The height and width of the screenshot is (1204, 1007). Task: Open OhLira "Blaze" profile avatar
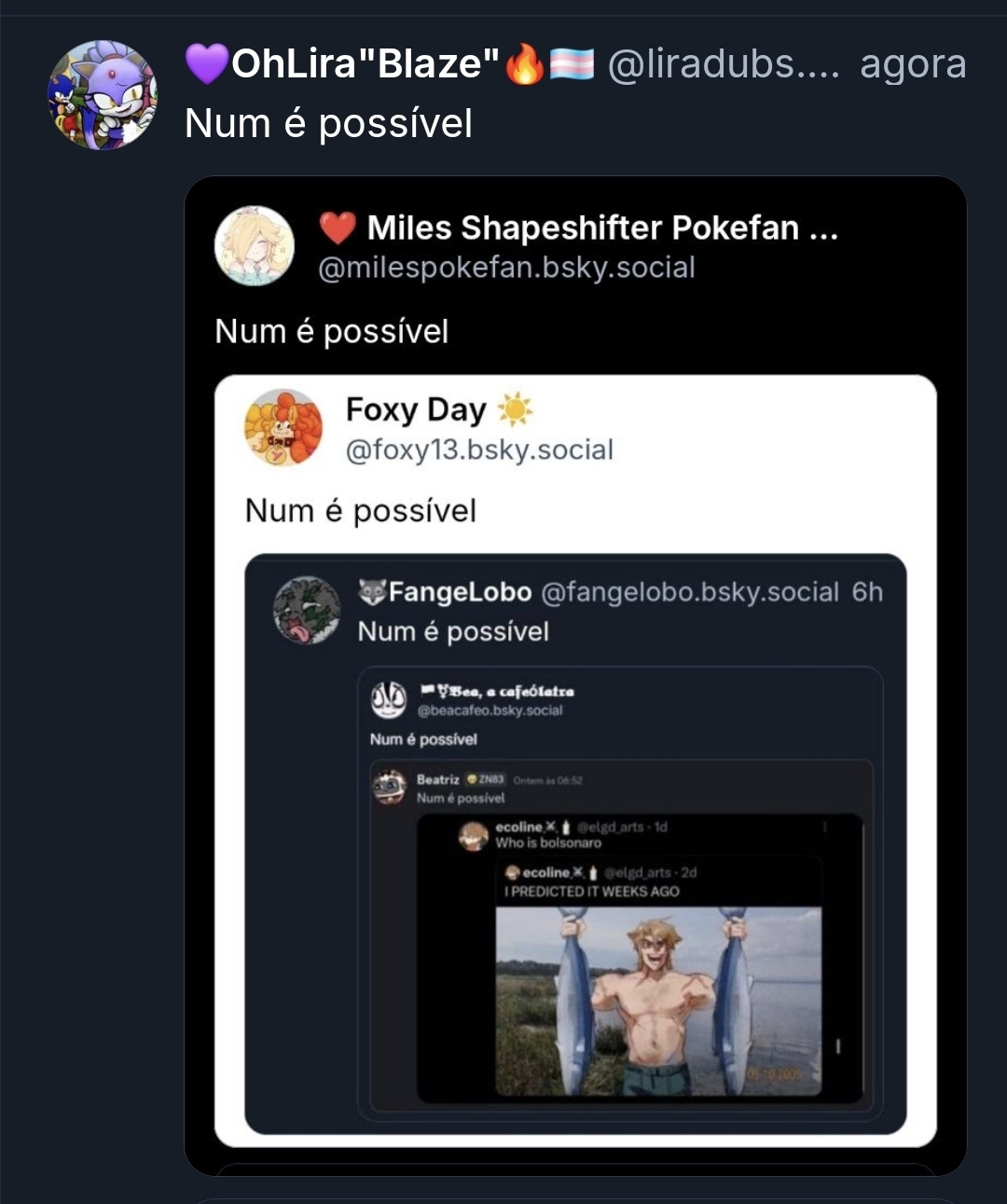click(x=103, y=94)
